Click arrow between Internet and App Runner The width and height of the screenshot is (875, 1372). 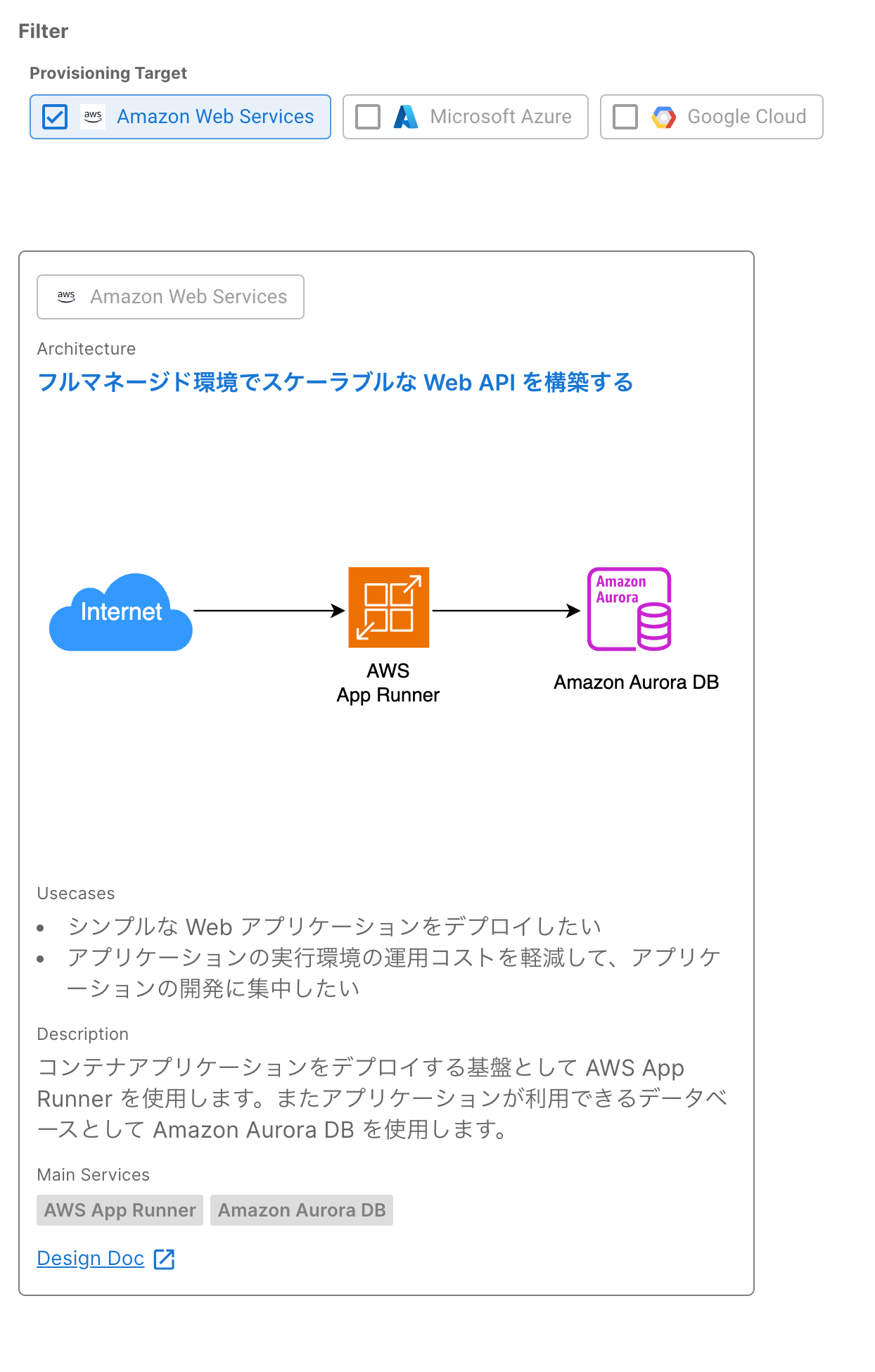[x=269, y=611]
